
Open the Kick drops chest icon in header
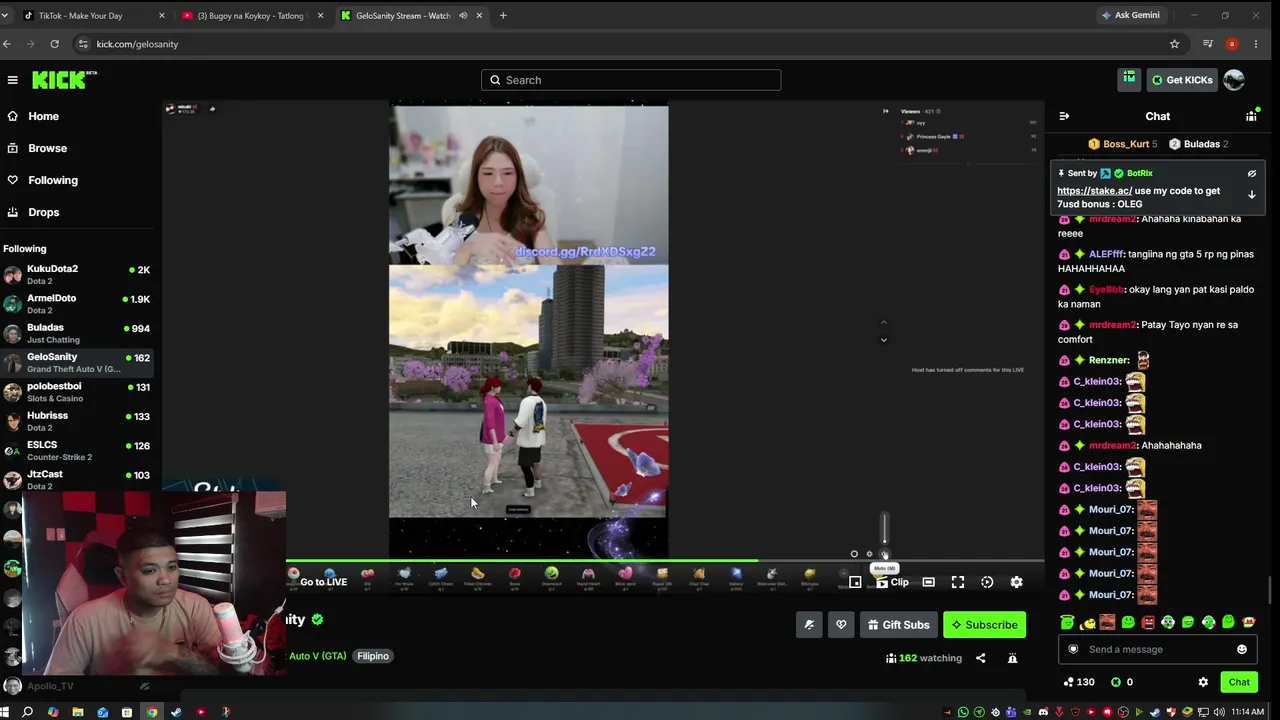click(1129, 79)
